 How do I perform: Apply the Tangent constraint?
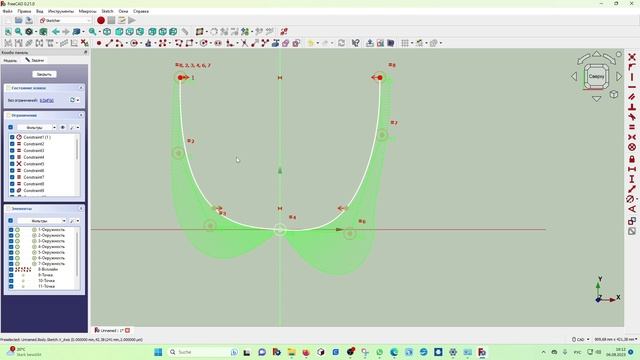pyautogui.click(x=632, y=117)
